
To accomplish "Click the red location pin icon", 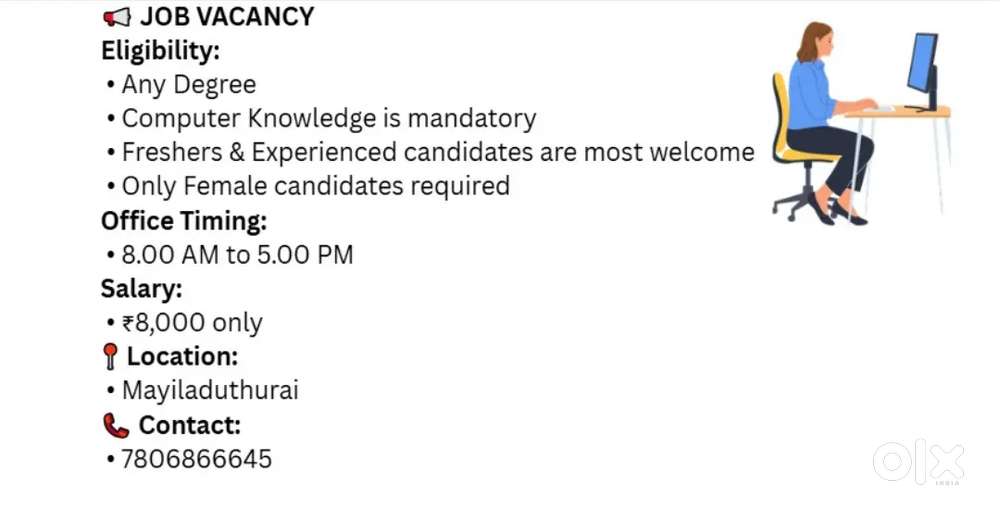I will pyautogui.click(x=110, y=357).
